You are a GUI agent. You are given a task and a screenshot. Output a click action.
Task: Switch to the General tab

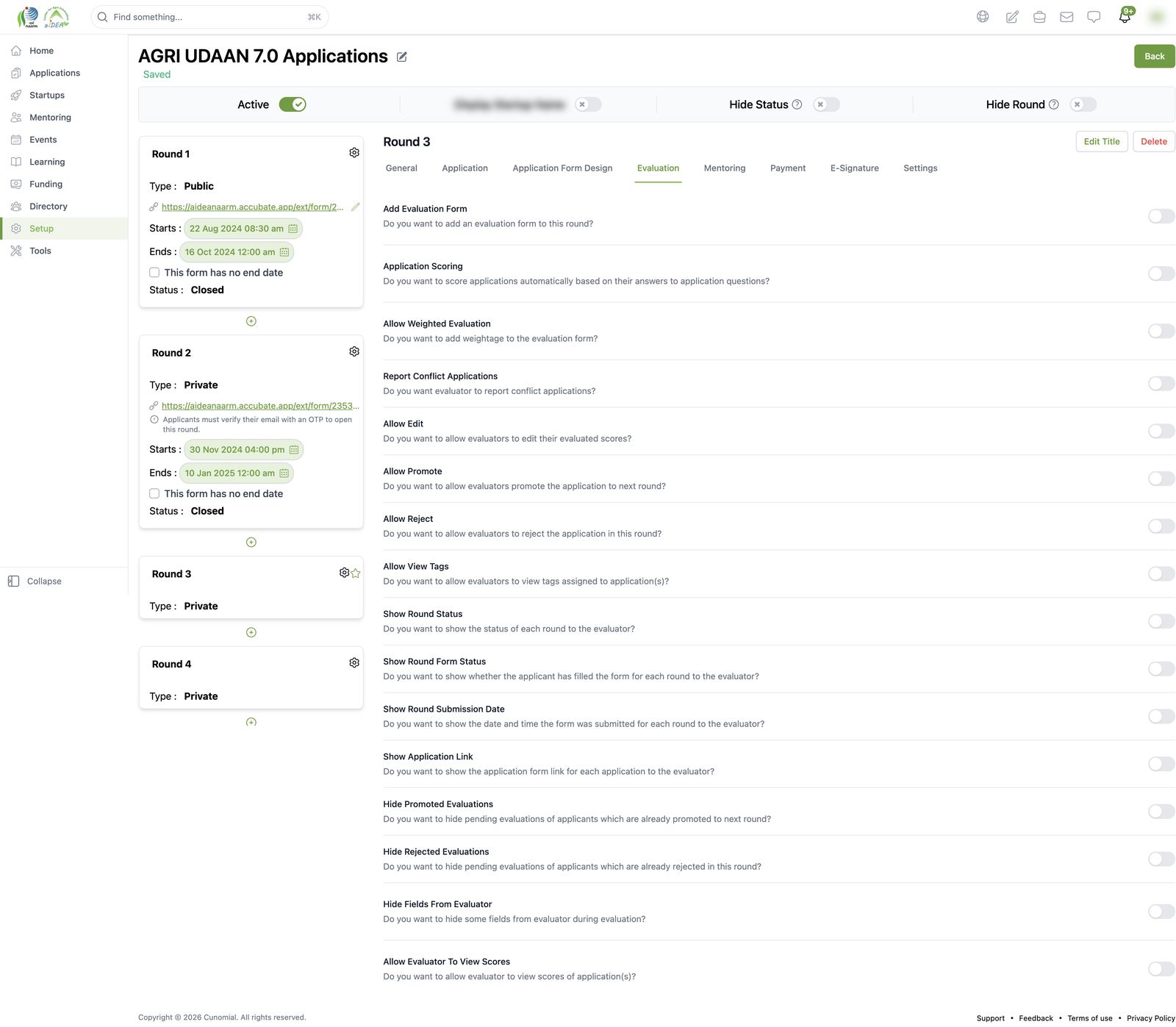tap(401, 168)
